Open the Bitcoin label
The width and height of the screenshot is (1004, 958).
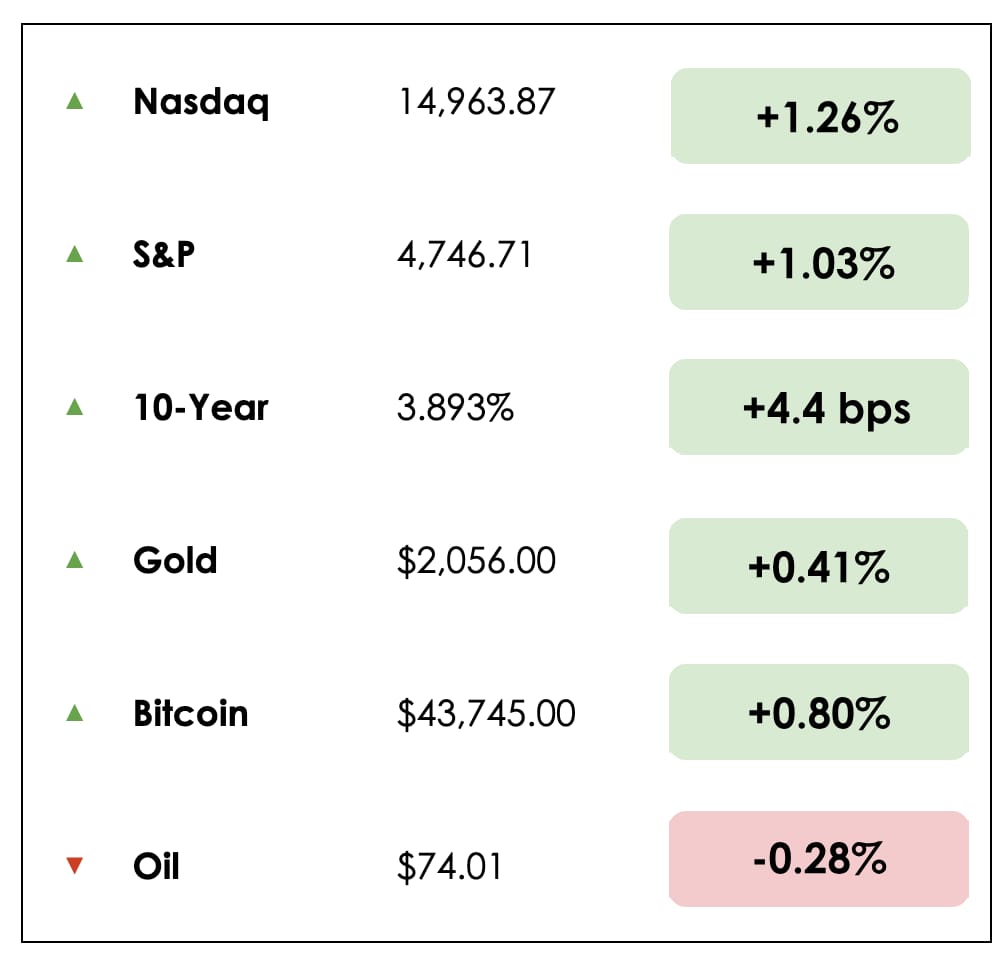click(x=190, y=713)
